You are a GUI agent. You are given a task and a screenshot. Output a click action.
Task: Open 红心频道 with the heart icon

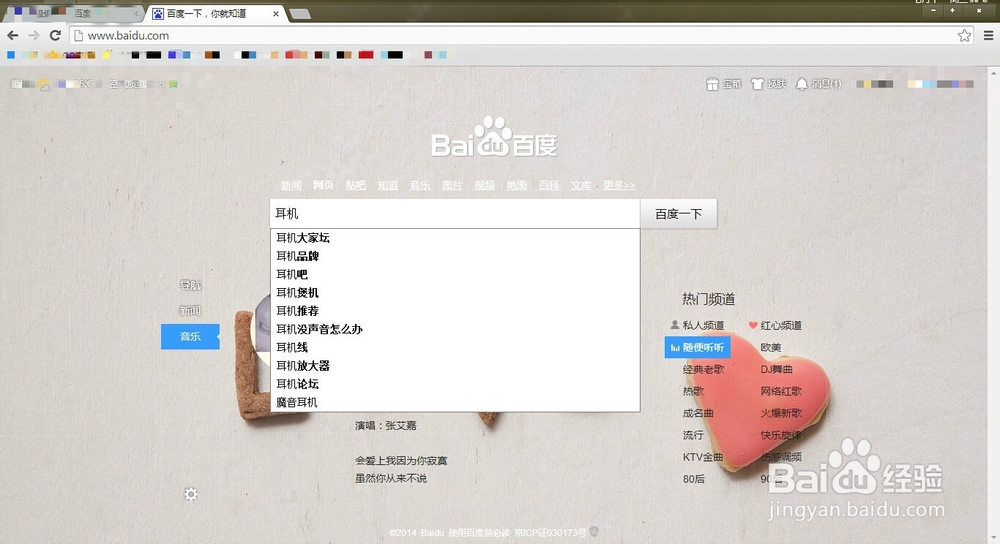(775, 325)
